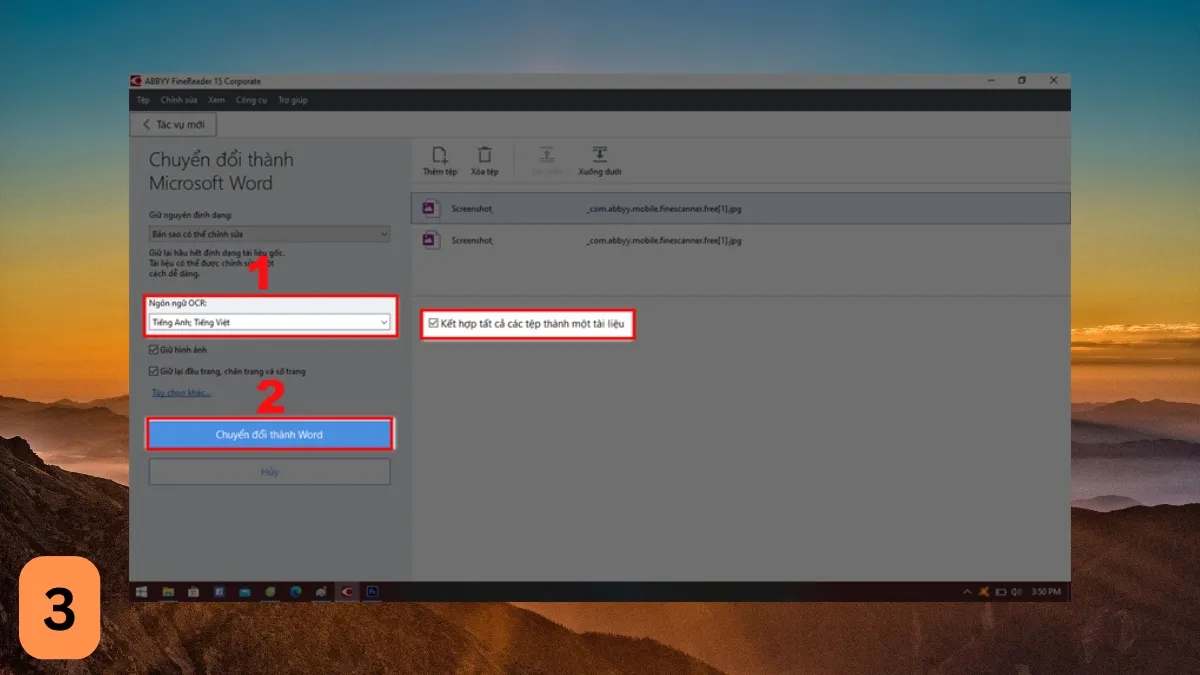This screenshot has width=1200, height=675.
Task: Click the ABBYY FineReader taskbar icon
Action: tap(347, 592)
